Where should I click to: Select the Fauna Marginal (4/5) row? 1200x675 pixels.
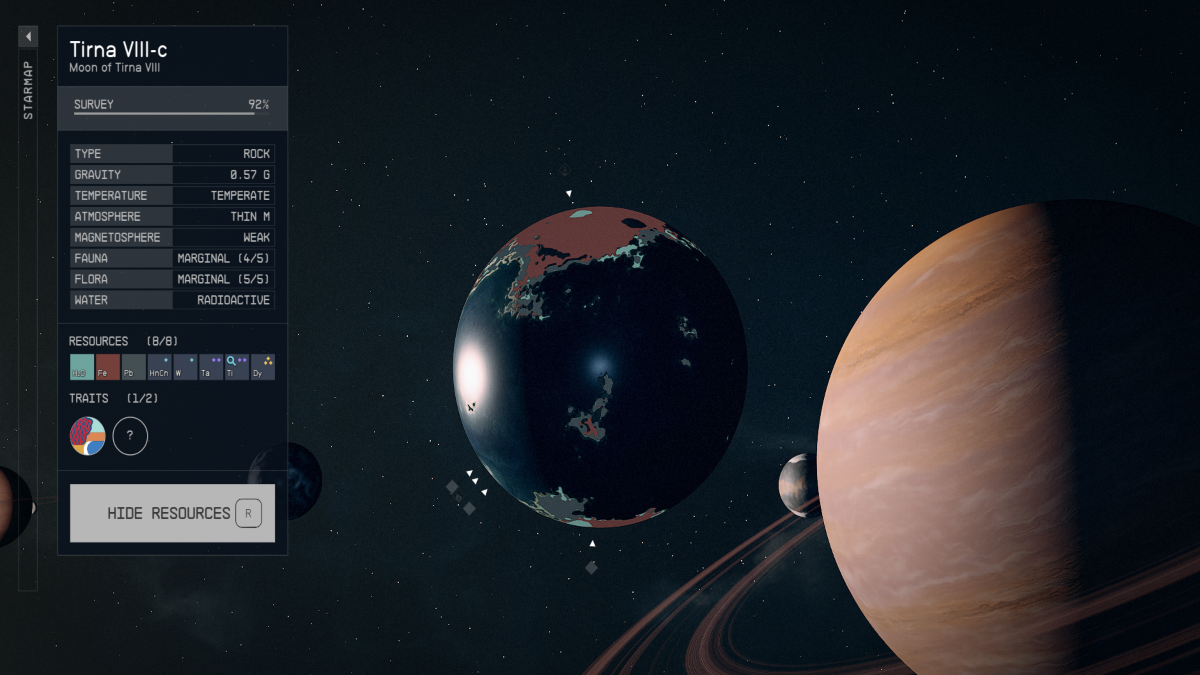pos(172,258)
